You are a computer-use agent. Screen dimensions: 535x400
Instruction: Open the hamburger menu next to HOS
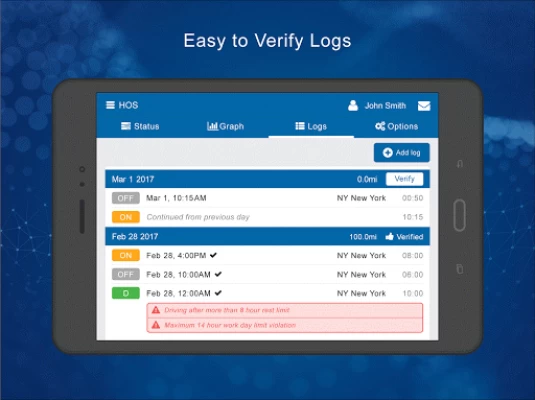pyautogui.click(x=110, y=105)
